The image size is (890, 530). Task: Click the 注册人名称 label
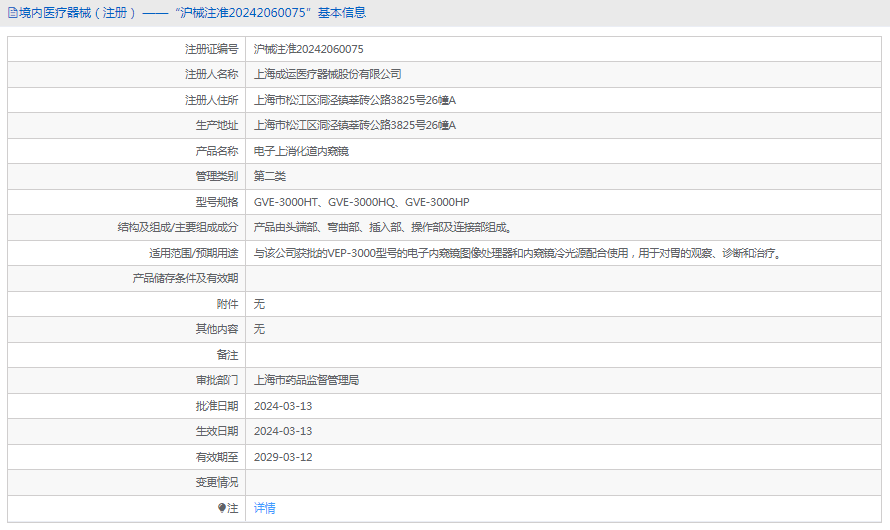(212, 74)
